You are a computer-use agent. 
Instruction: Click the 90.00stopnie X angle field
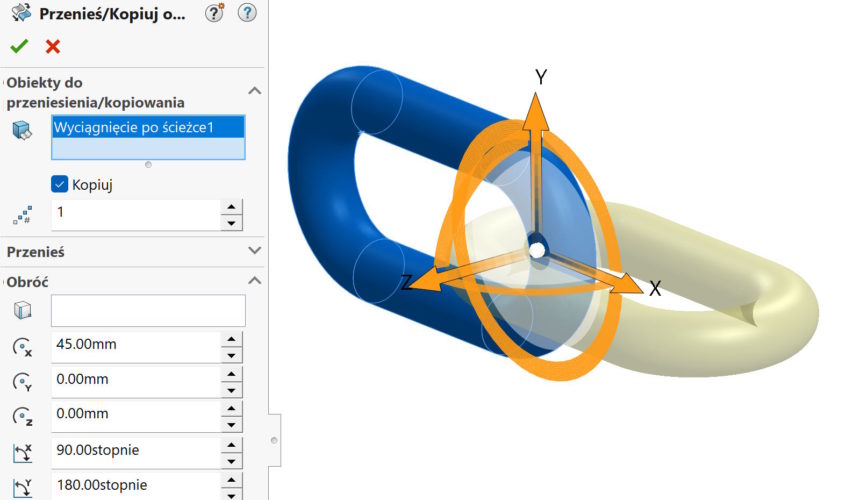click(x=134, y=451)
